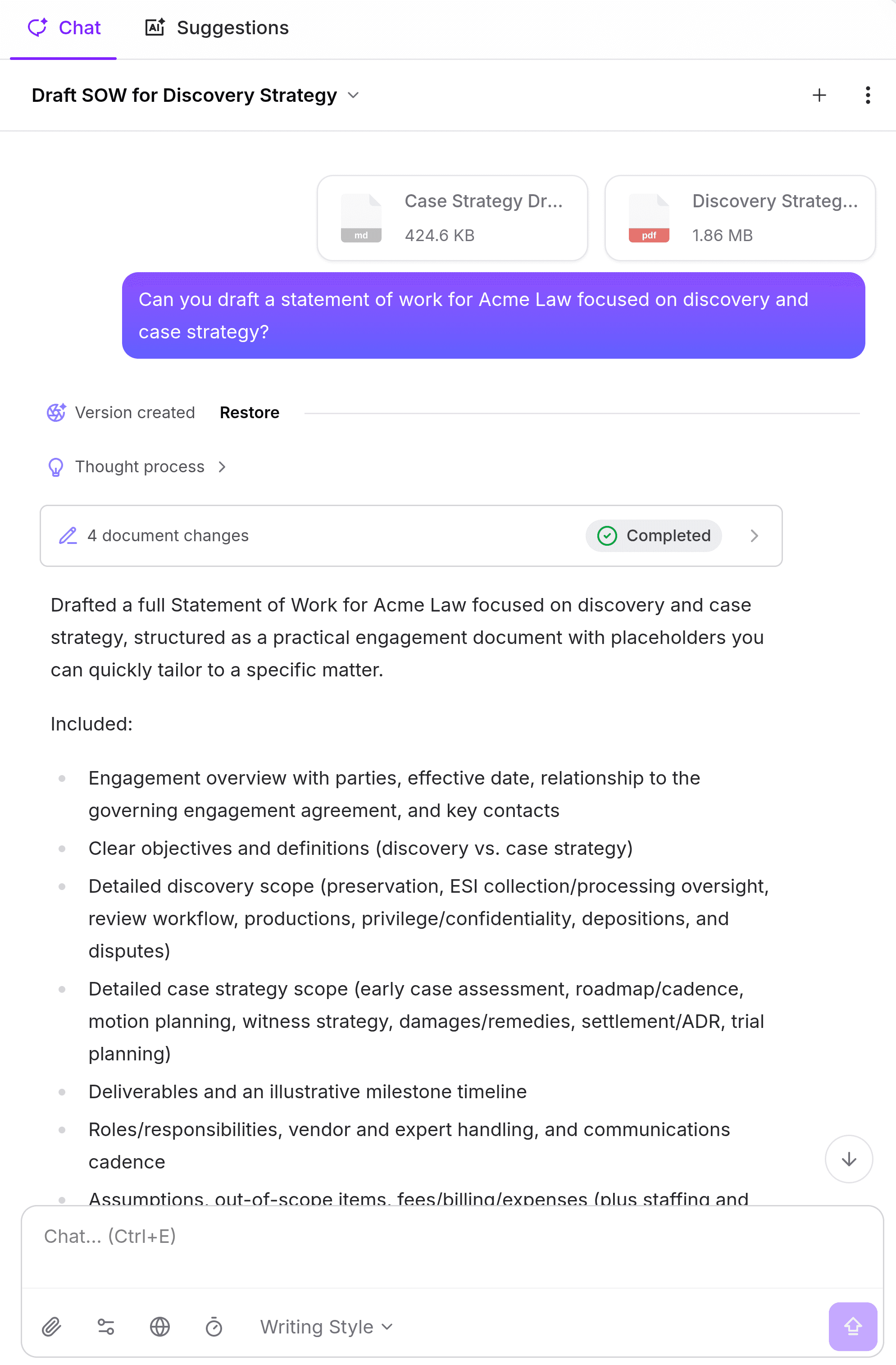Select the Chat tab
This screenshot has height=1365, width=896.
tap(64, 27)
